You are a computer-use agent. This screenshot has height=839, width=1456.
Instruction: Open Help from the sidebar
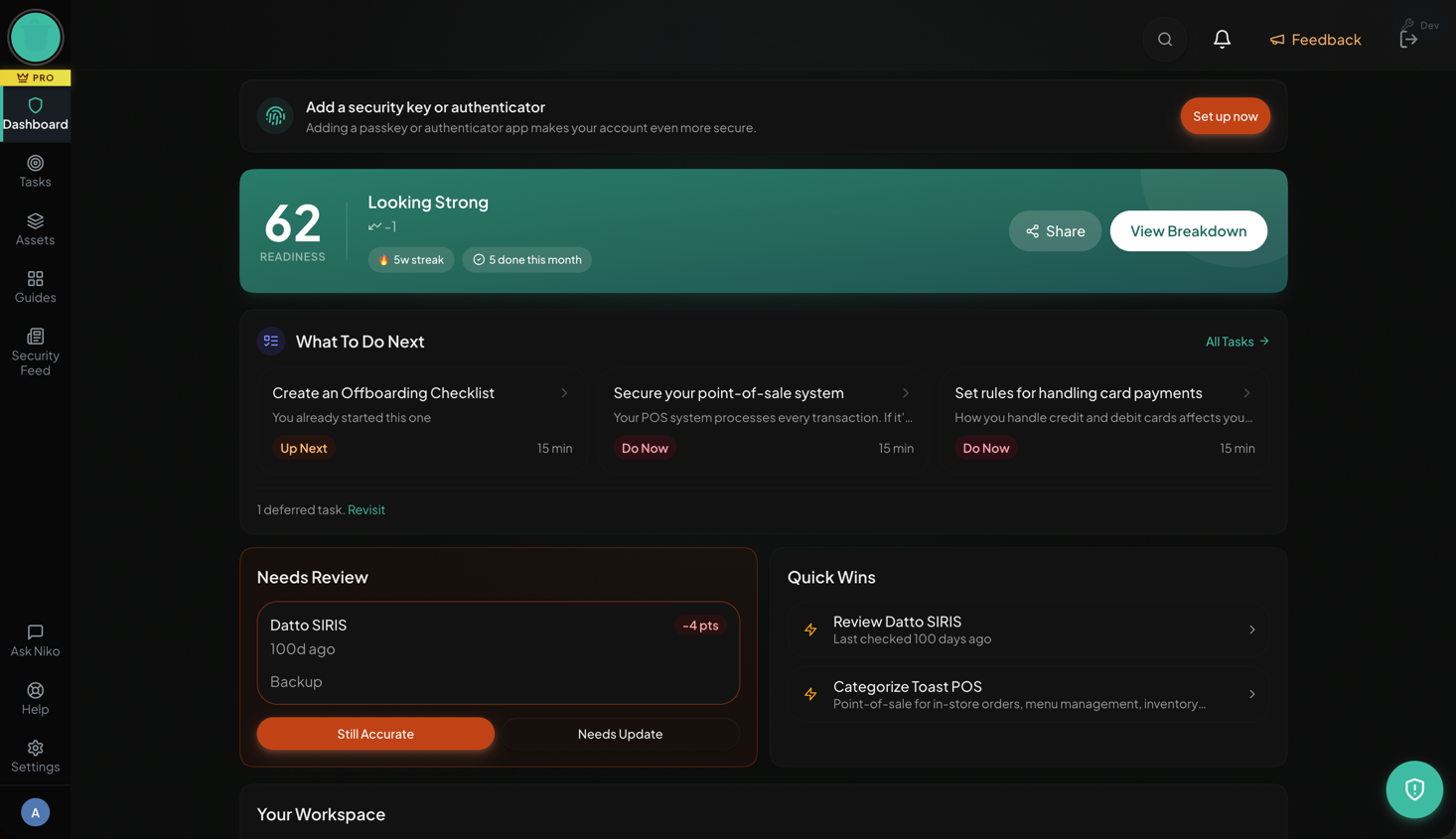(x=35, y=698)
